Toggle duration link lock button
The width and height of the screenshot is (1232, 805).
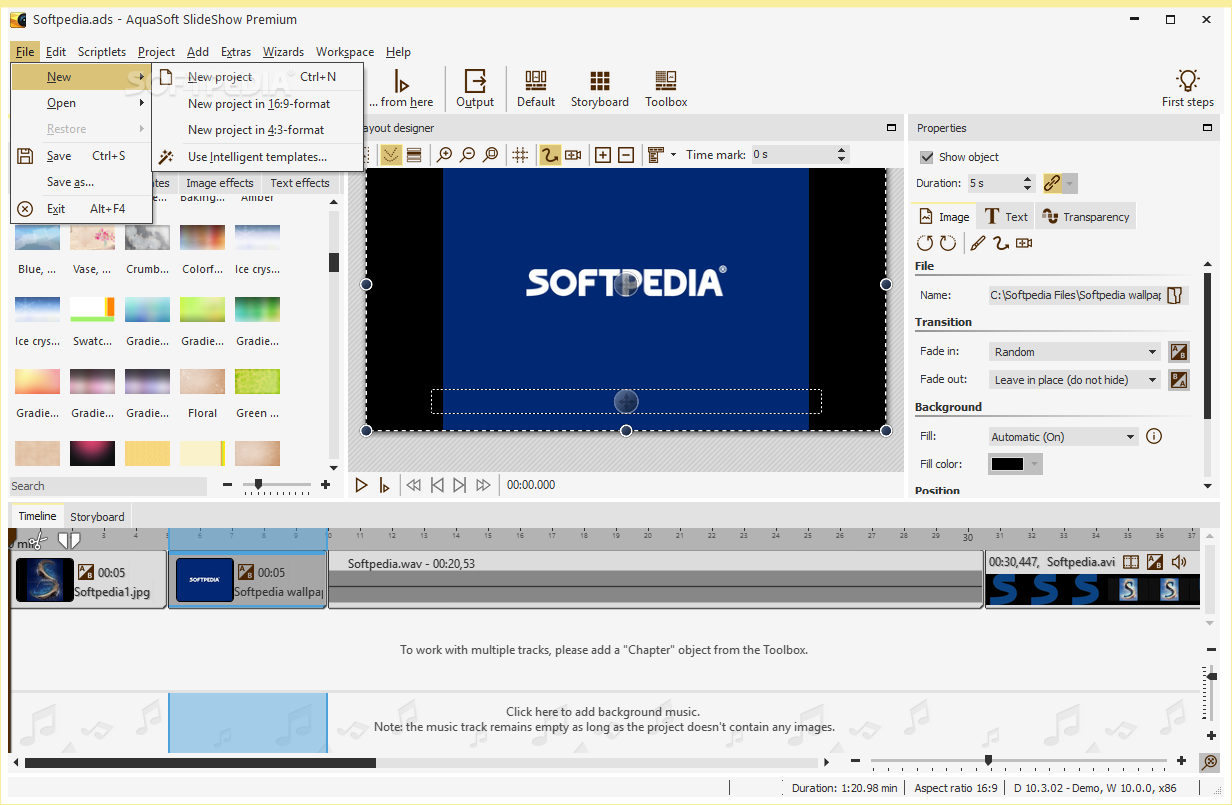tap(1051, 183)
